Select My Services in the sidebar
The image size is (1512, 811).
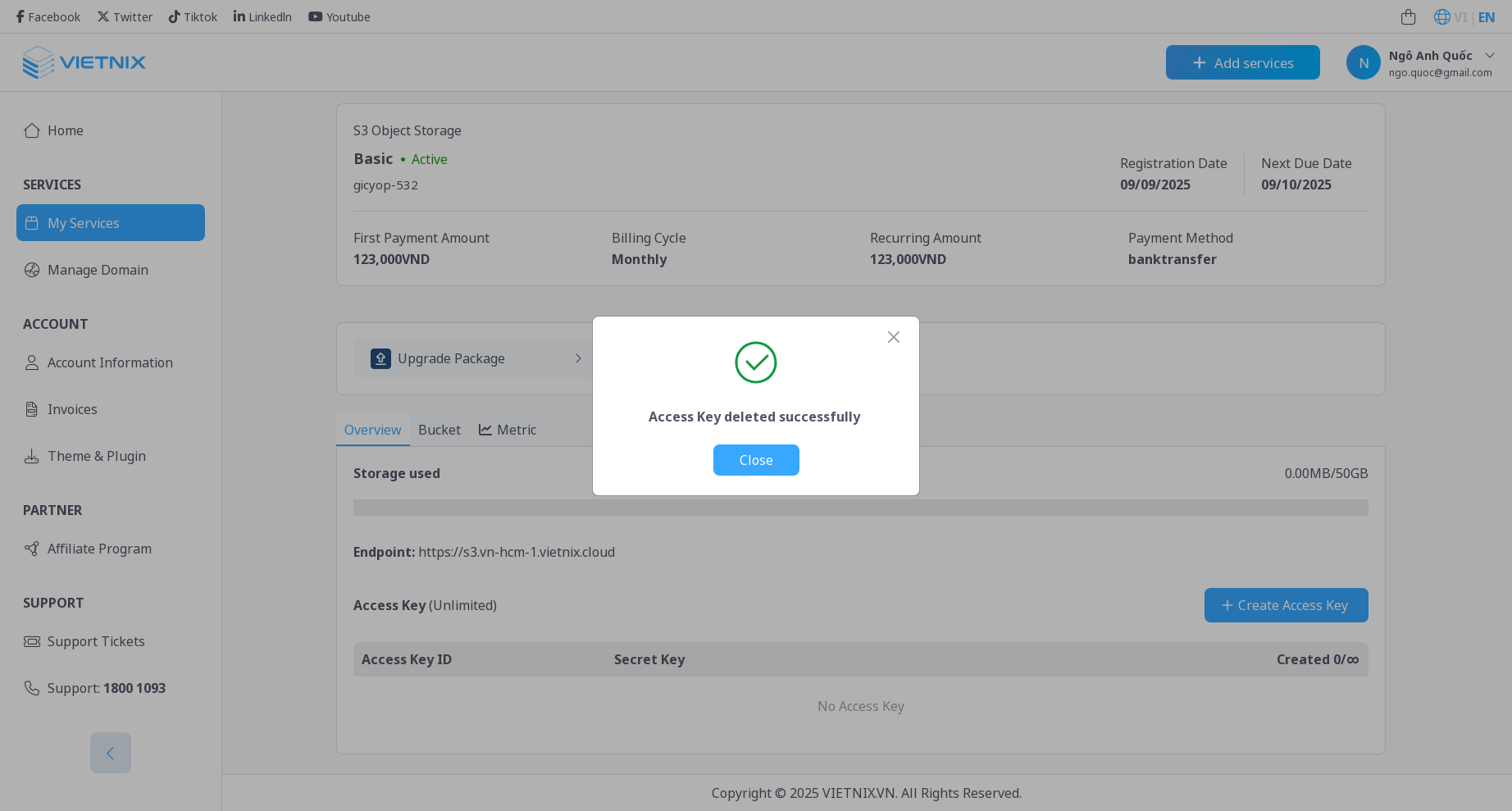(x=110, y=222)
